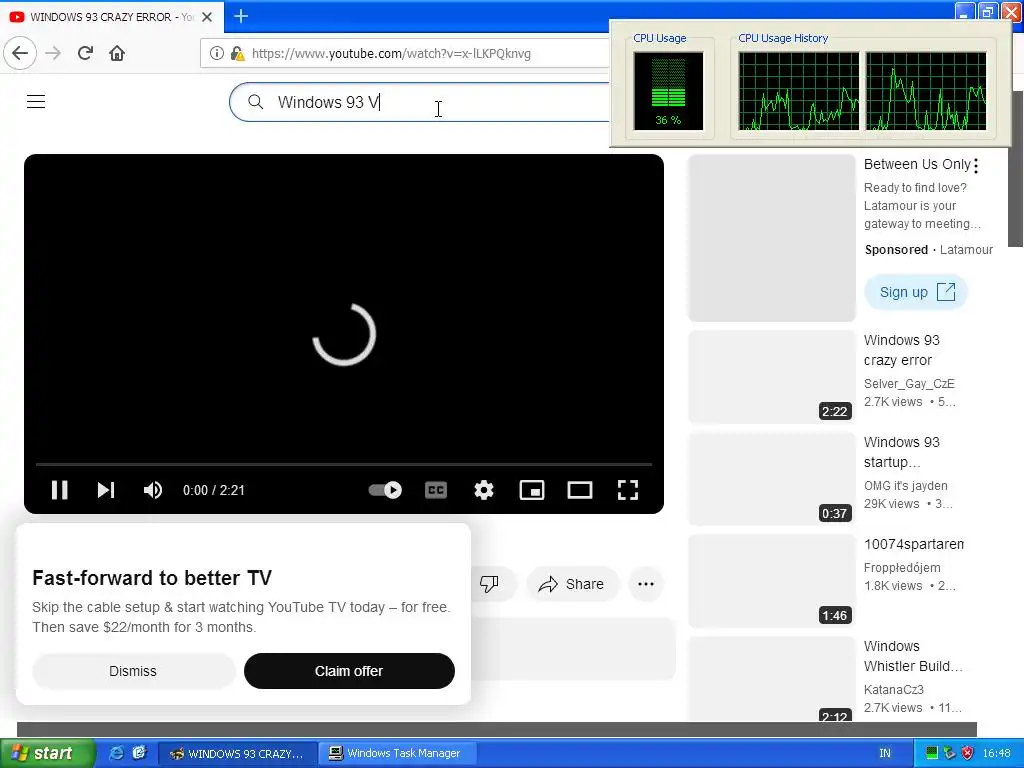Screen dimensions: 1024x768
Task: Pause the video with the pause button
Action: (59, 490)
